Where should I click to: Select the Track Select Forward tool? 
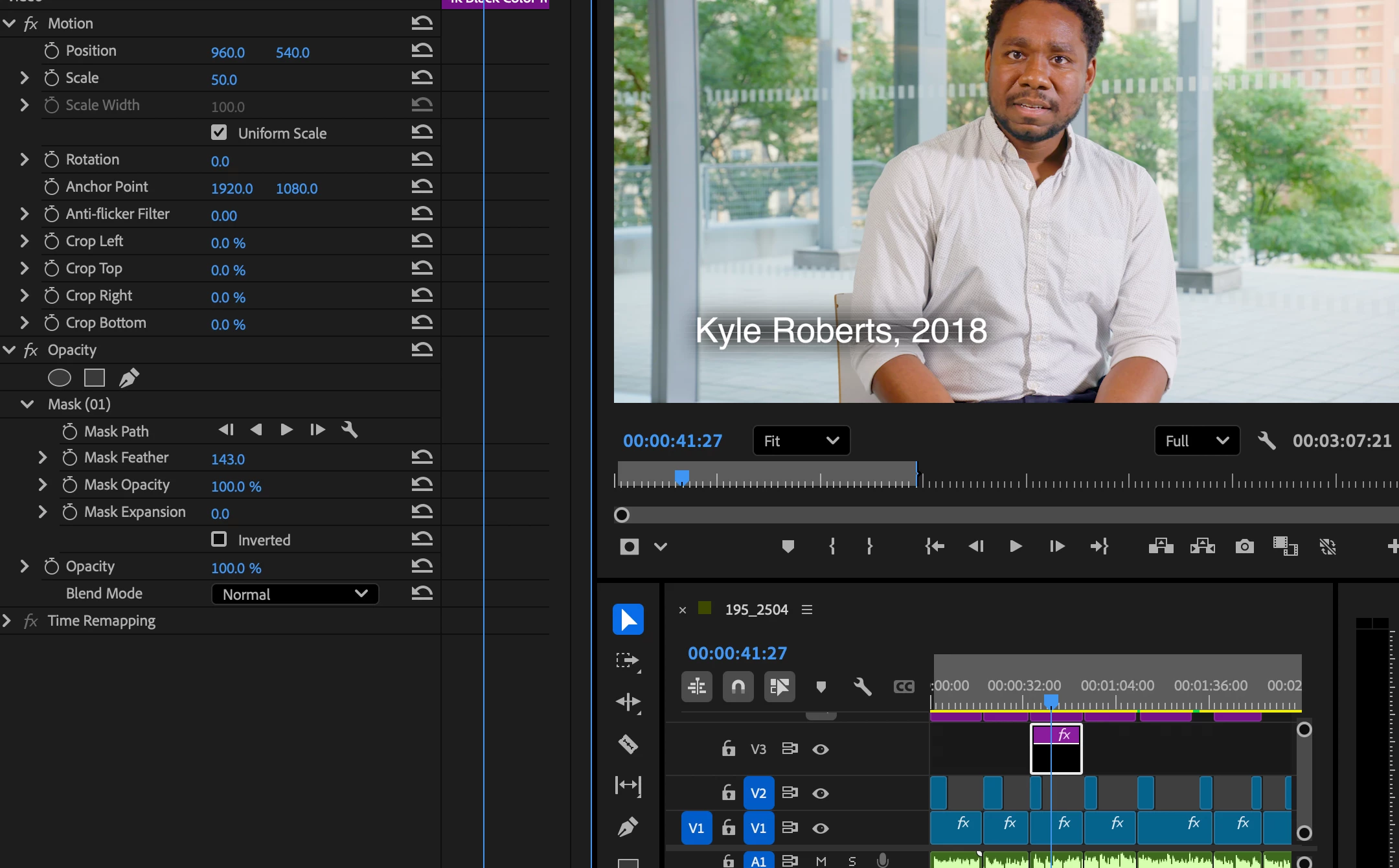point(628,661)
